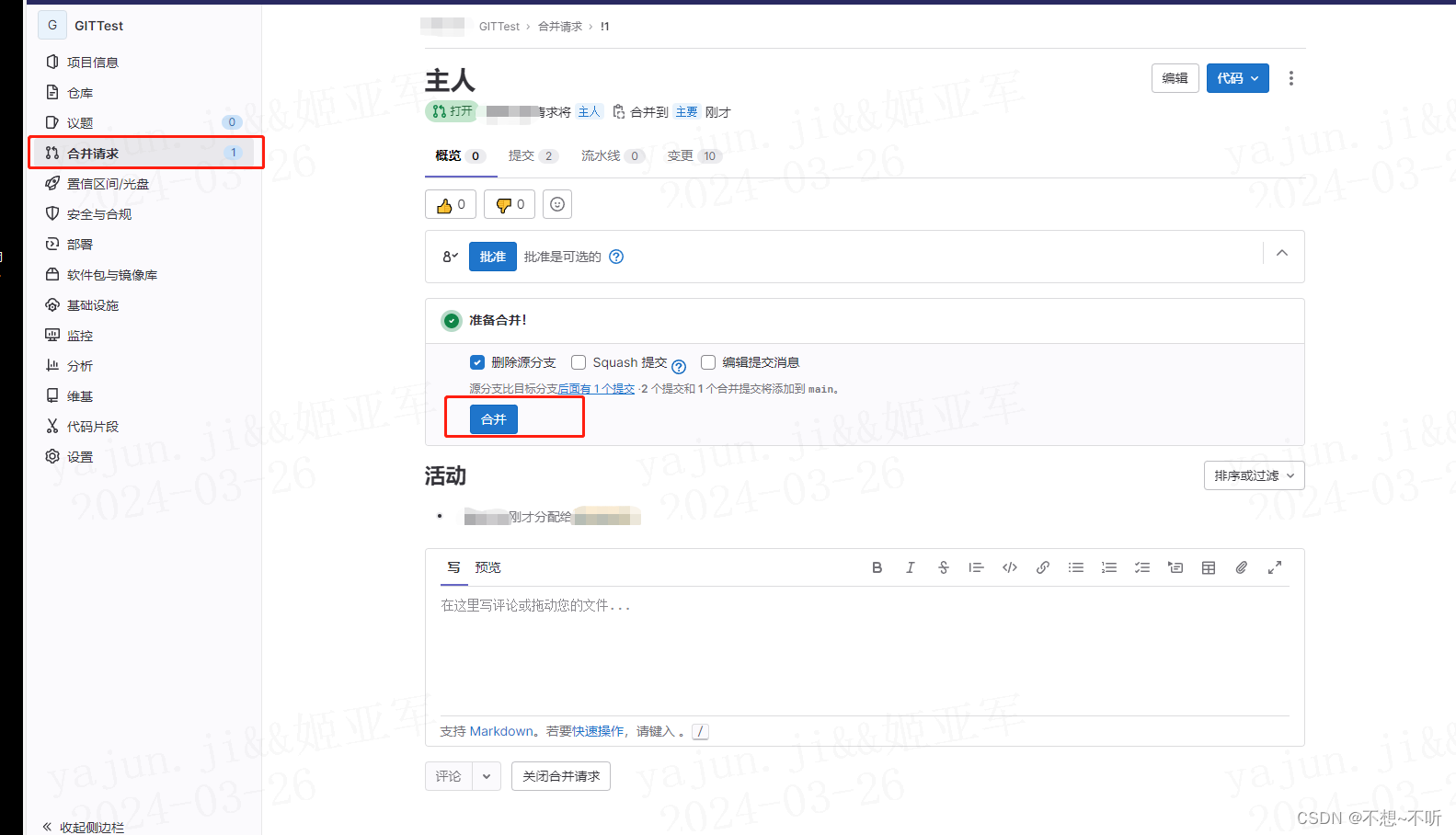The image size is (1456, 835).
Task: Apply strikethrough formatting in the editor
Action: 943,567
